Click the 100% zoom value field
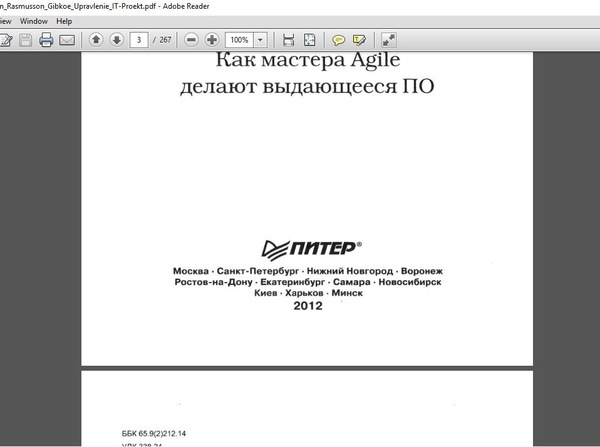Screen dimensions: 600x447 tap(239, 40)
